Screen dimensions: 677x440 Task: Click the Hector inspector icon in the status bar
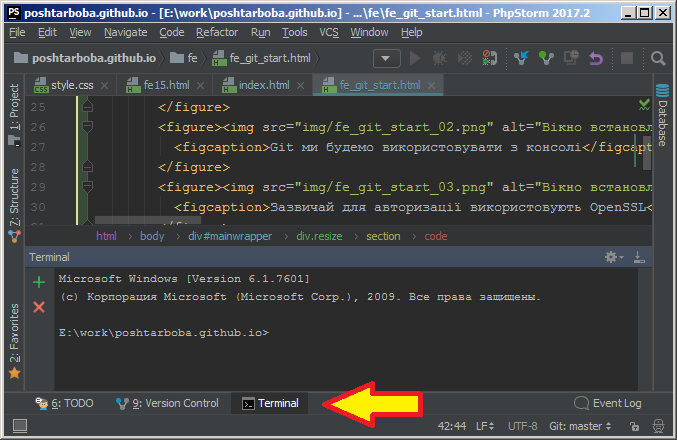658,427
